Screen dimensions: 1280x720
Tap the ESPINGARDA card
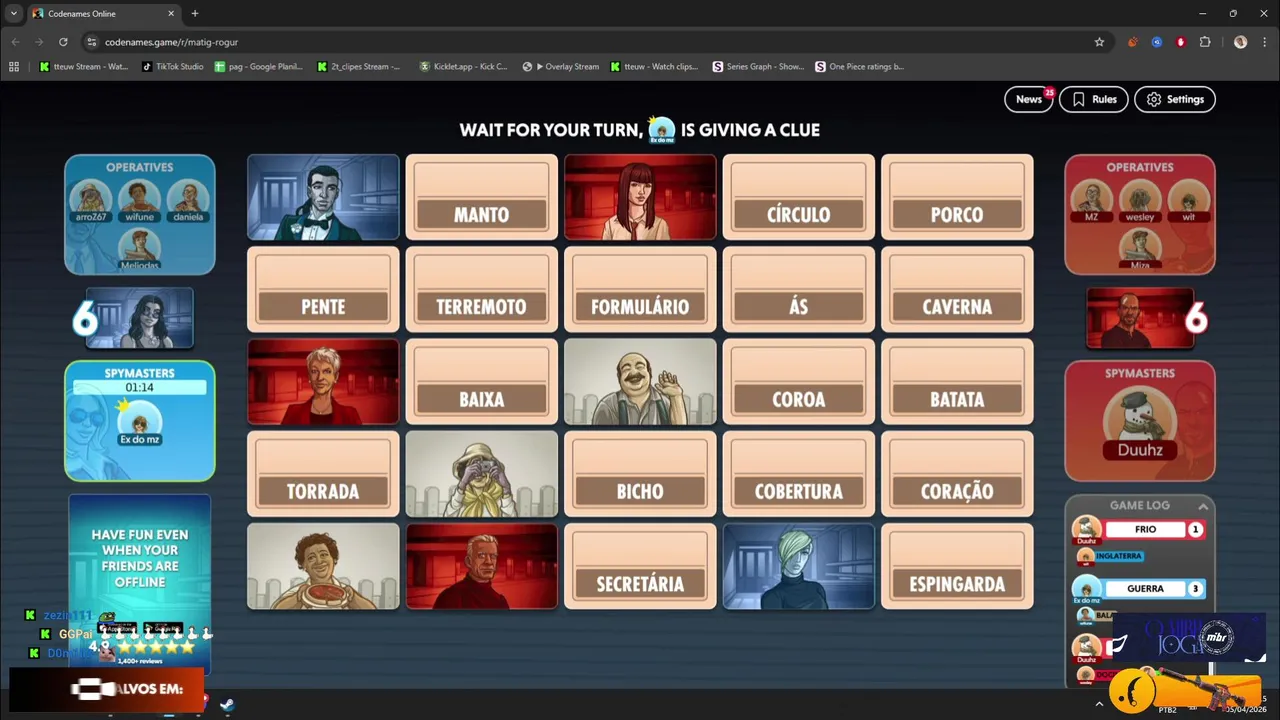click(957, 566)
